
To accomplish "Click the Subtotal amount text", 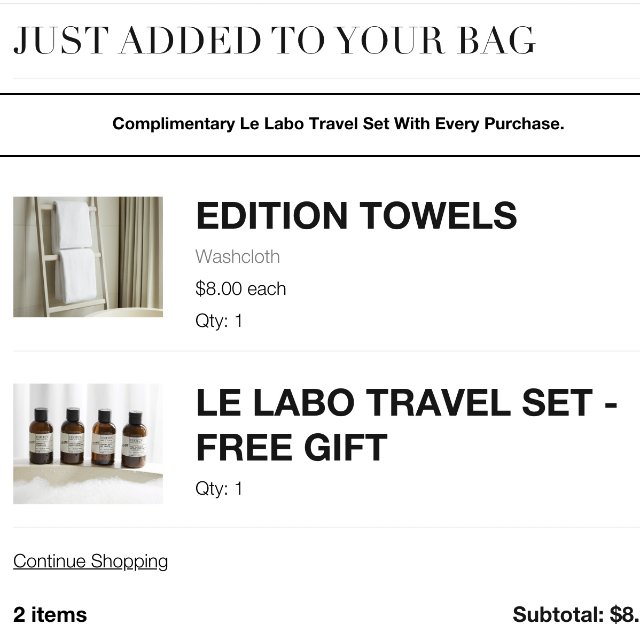I will 576,614.
